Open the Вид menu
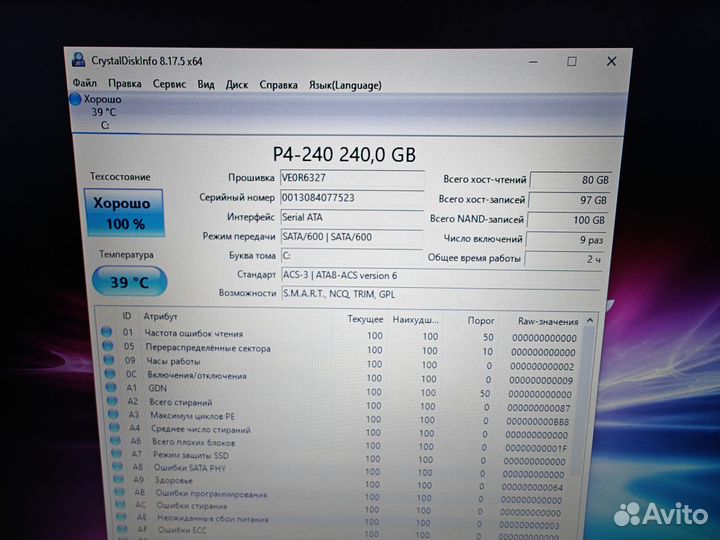 [x=206, y=84]
